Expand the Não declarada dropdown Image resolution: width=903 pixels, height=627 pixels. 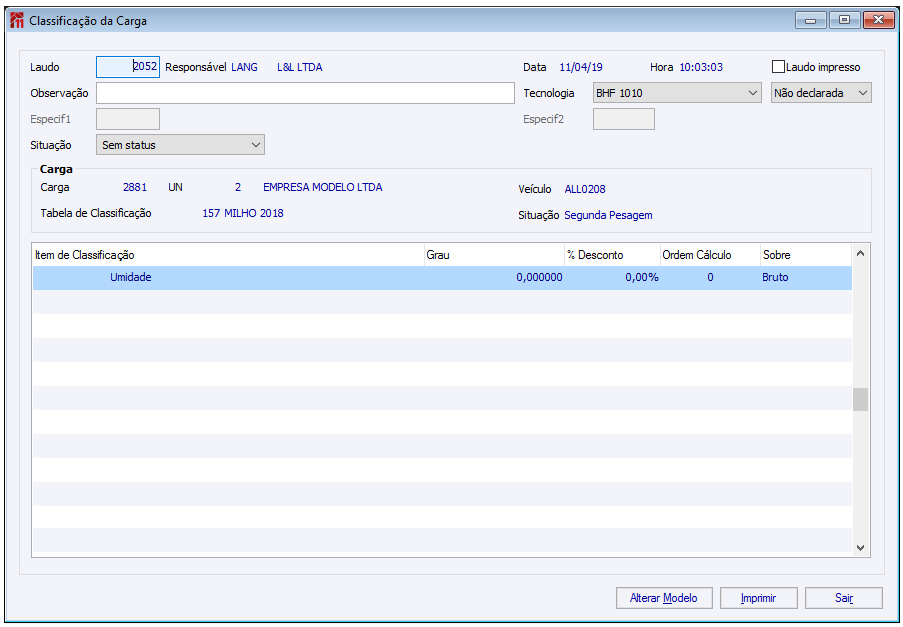pos(821,93)
